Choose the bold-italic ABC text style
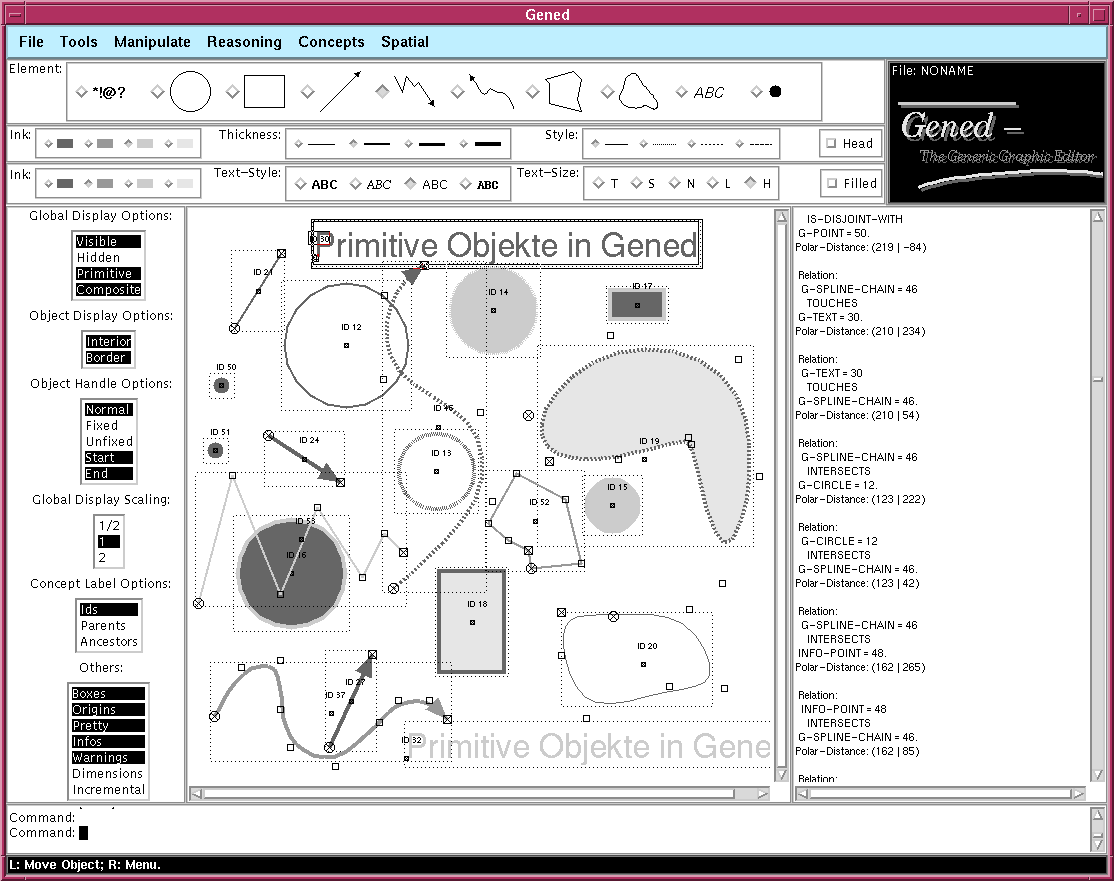The width and height of the screenshot is (1114, 881). [x=480, y=184]
